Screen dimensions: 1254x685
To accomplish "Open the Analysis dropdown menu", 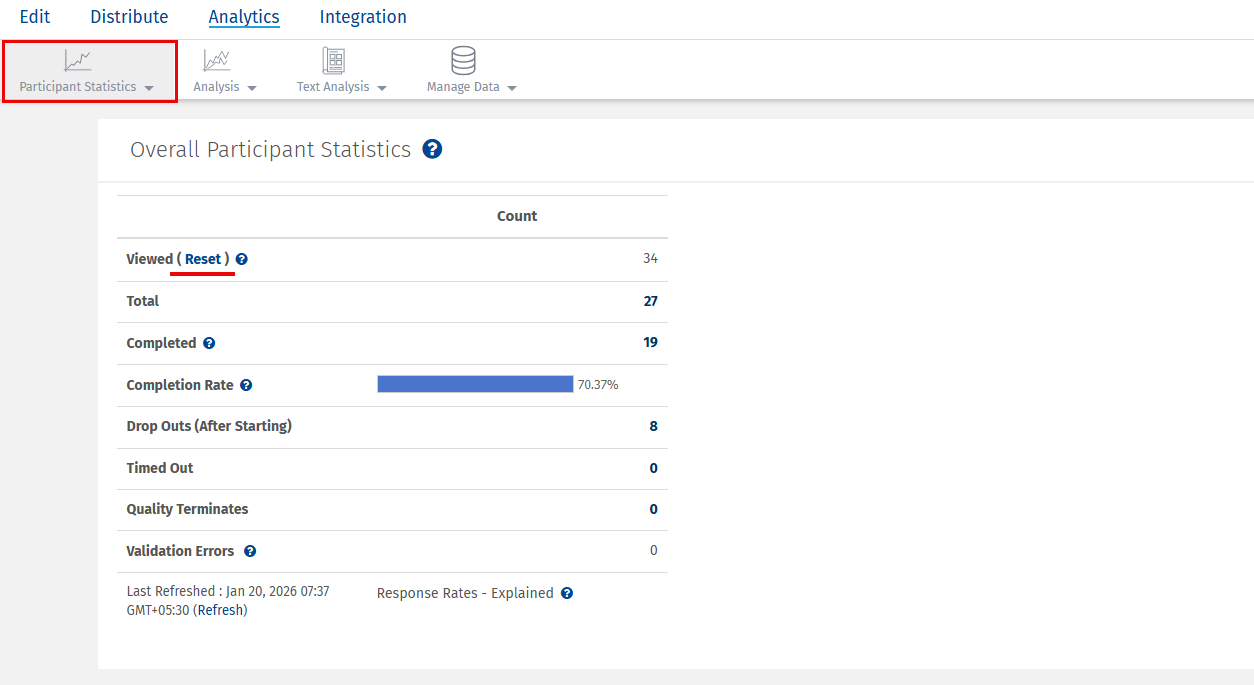I will click(253, 87).
